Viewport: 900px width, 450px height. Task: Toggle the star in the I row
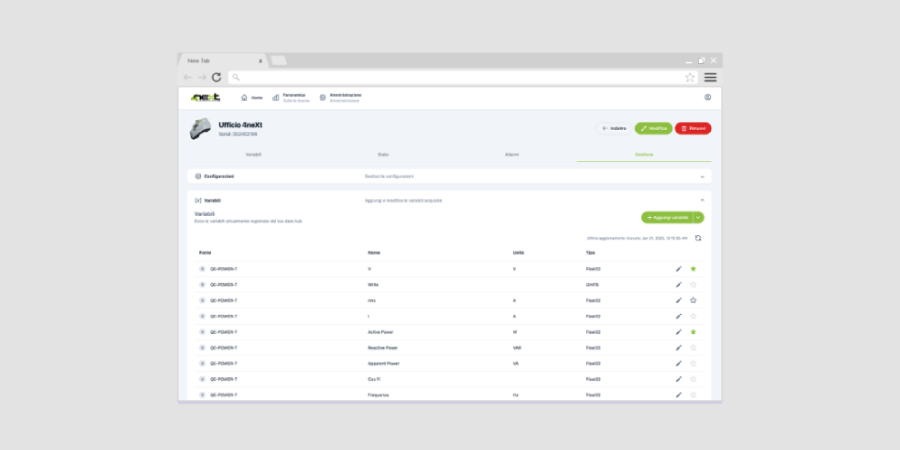pos(693,316)
